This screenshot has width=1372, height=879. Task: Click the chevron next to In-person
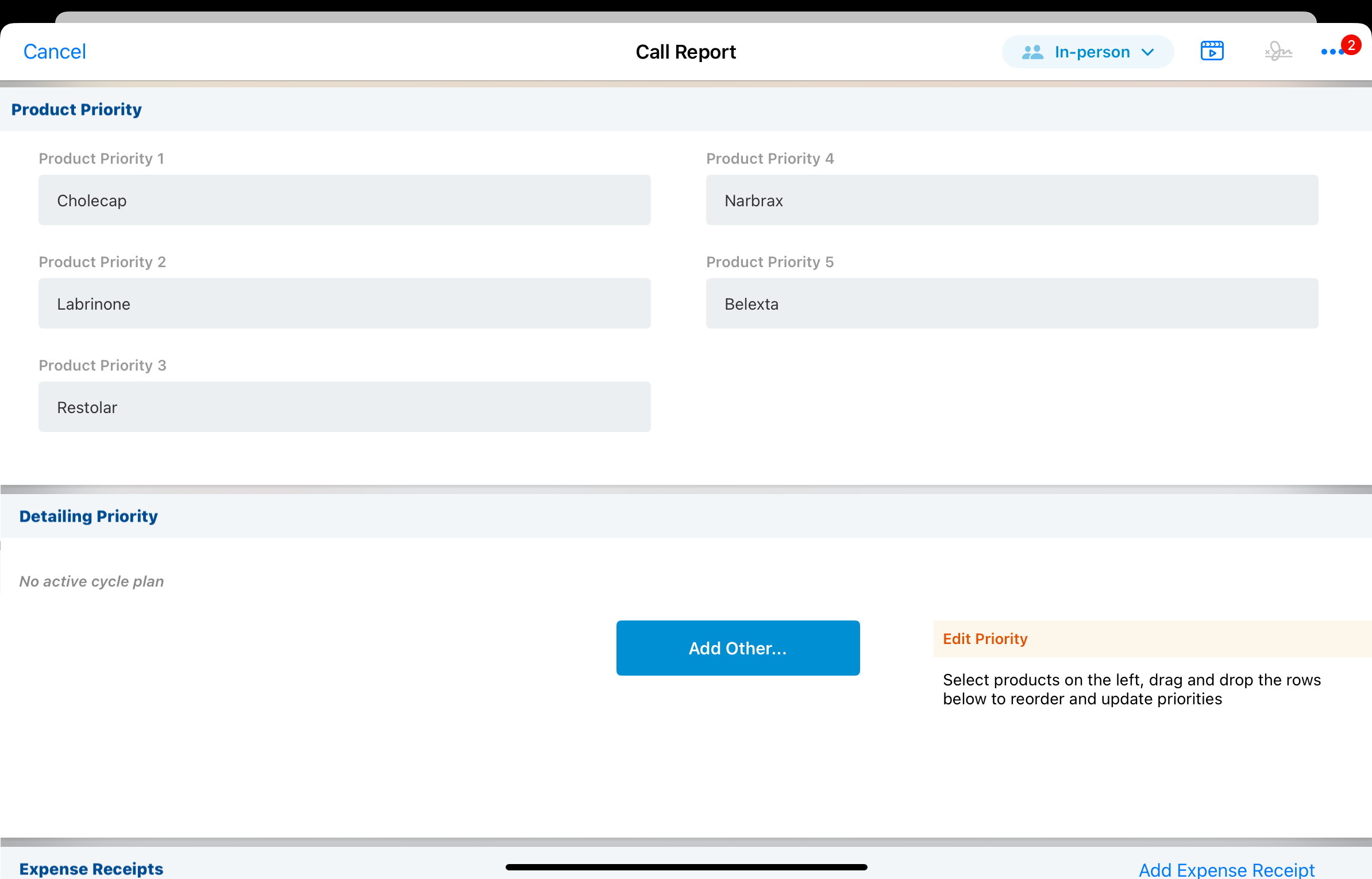[1148, 52]
